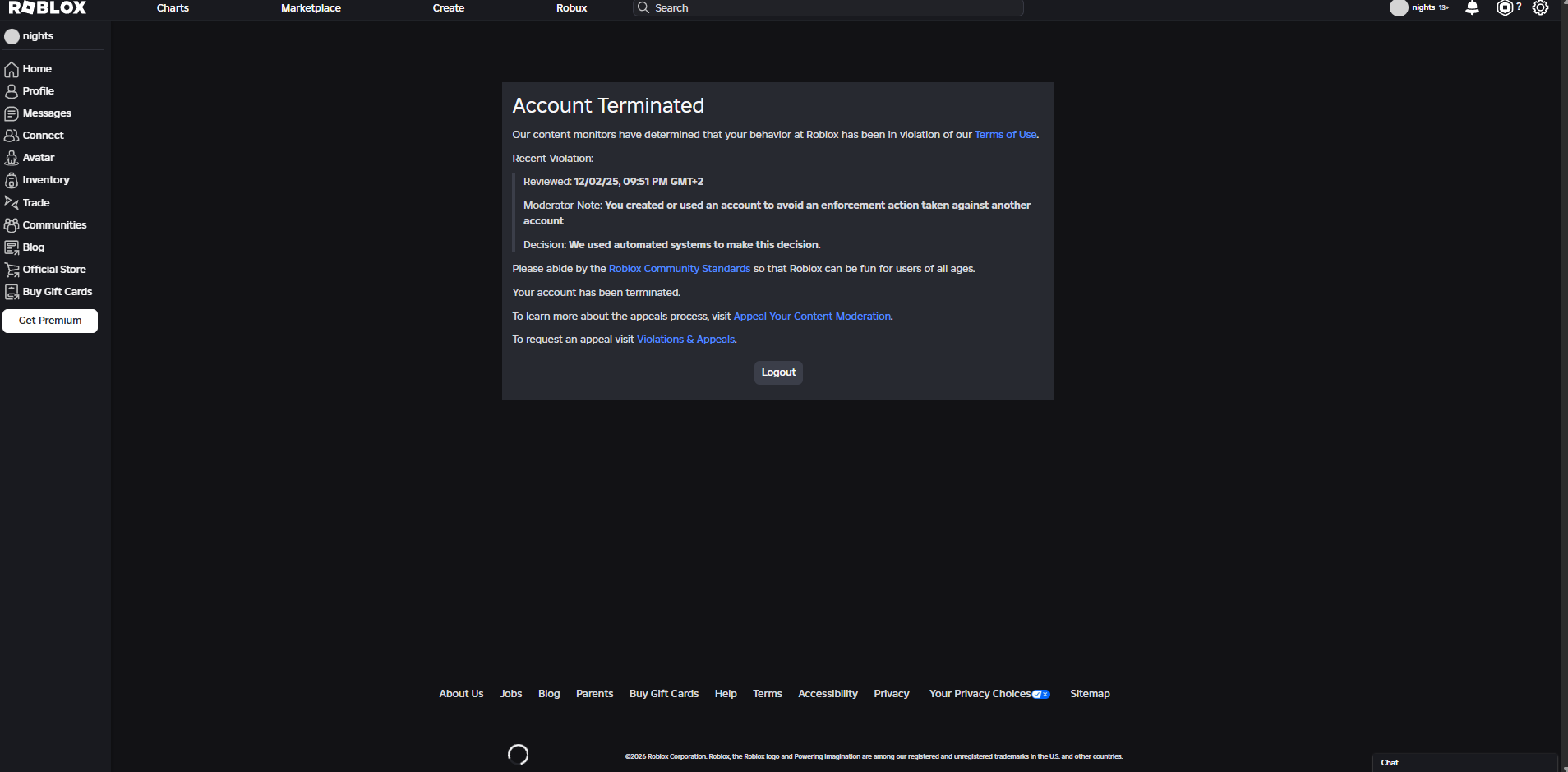This screenshot has width=1568, height=772.
Task: Click the nights avatar in the sidebar
Action: [x=12, y=36]
